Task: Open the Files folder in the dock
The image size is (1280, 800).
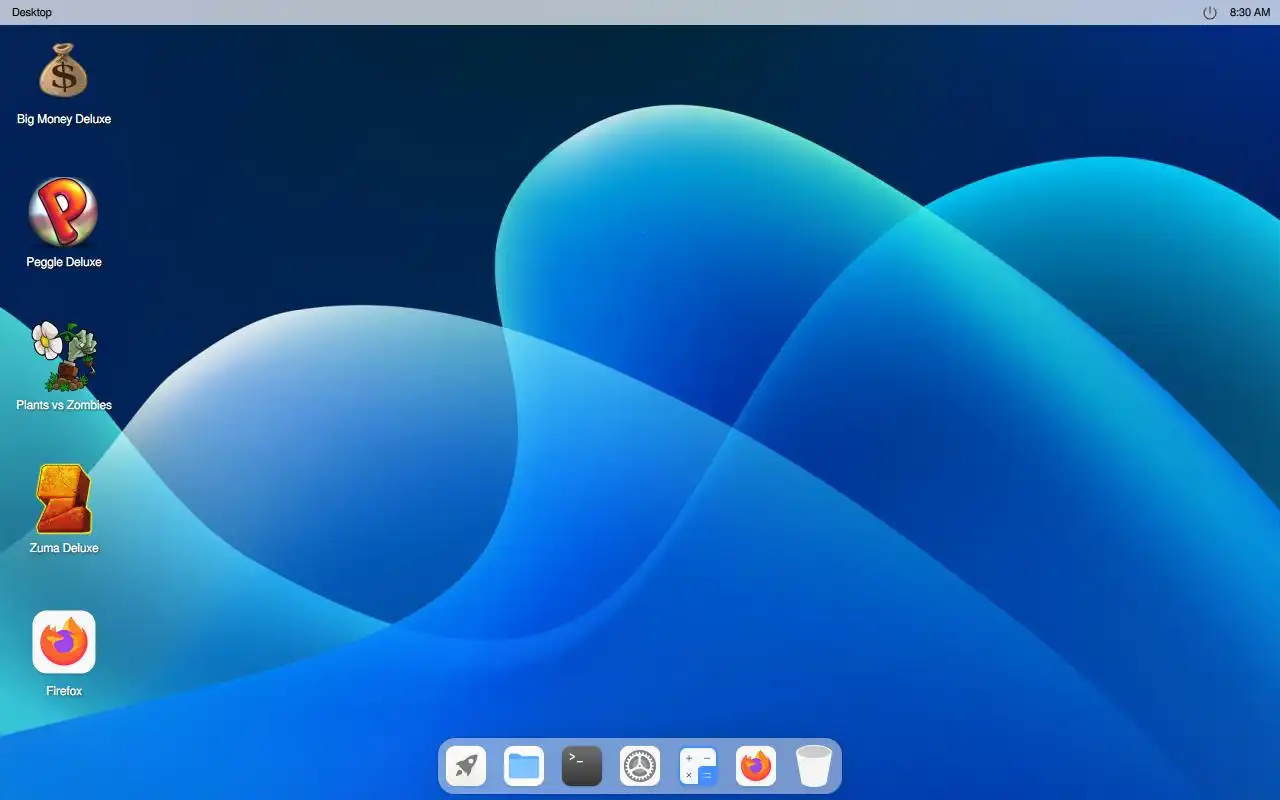Action: pos(524,767)
